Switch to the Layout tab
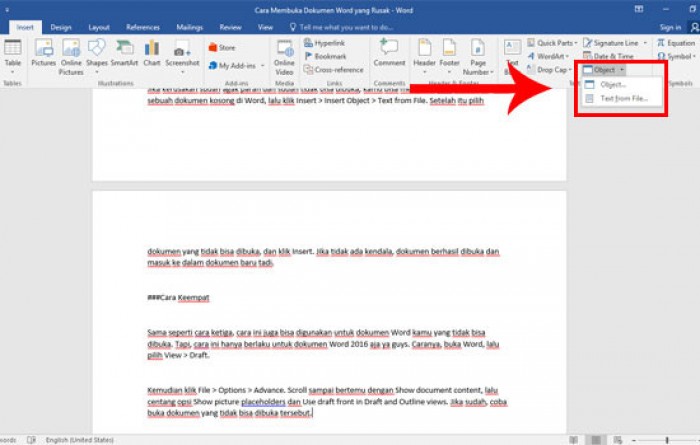 [99, 27]
